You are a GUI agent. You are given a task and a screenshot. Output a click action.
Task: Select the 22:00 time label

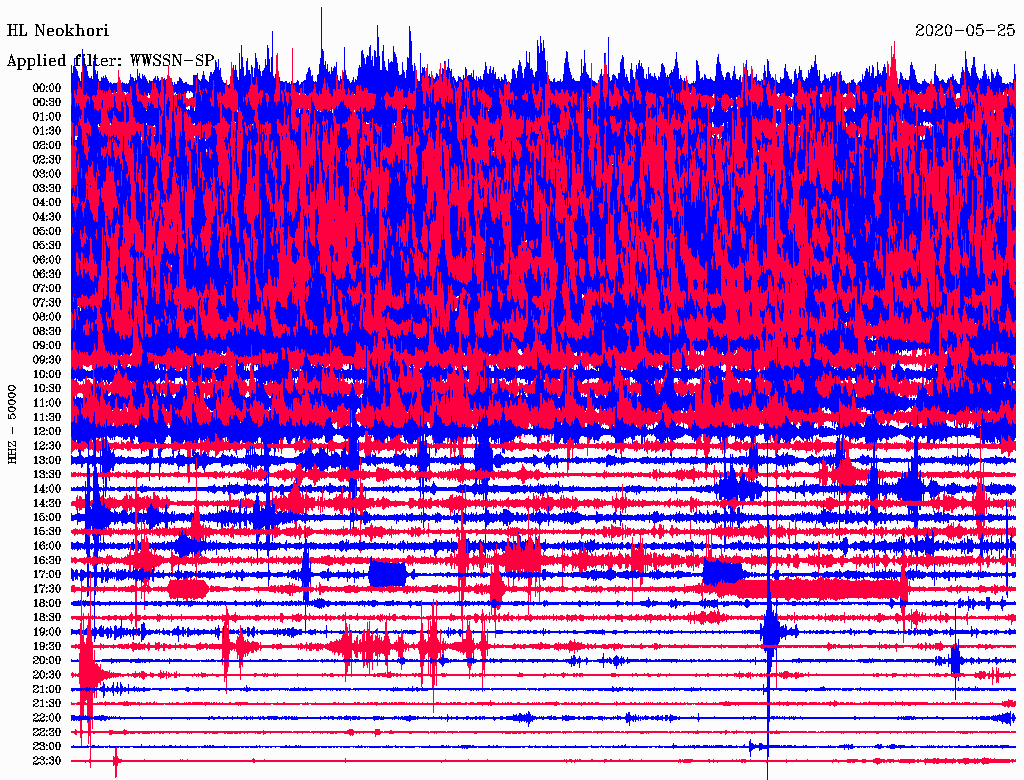[x=47, y=717]
